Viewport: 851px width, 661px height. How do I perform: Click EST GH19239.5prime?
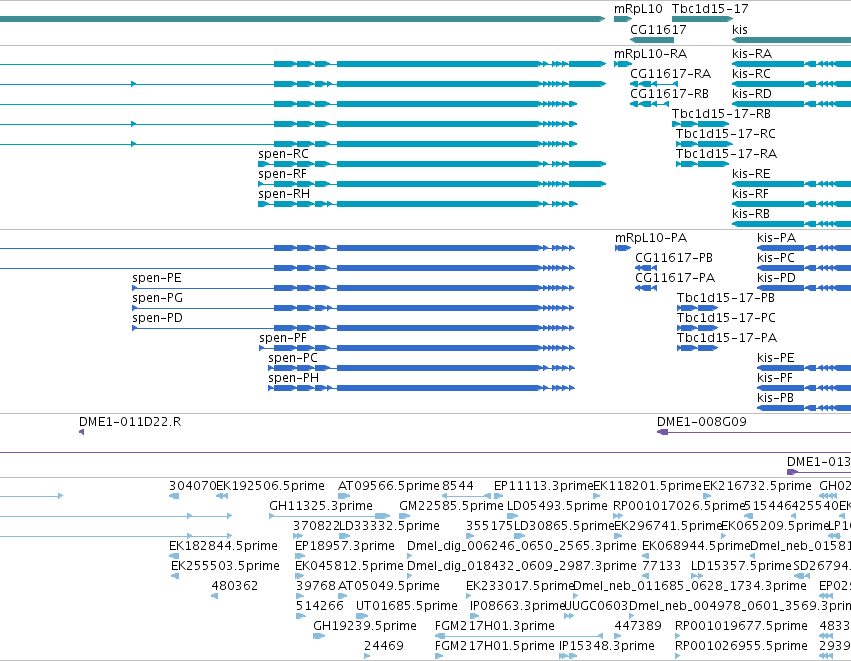click(x=365, y=627)
